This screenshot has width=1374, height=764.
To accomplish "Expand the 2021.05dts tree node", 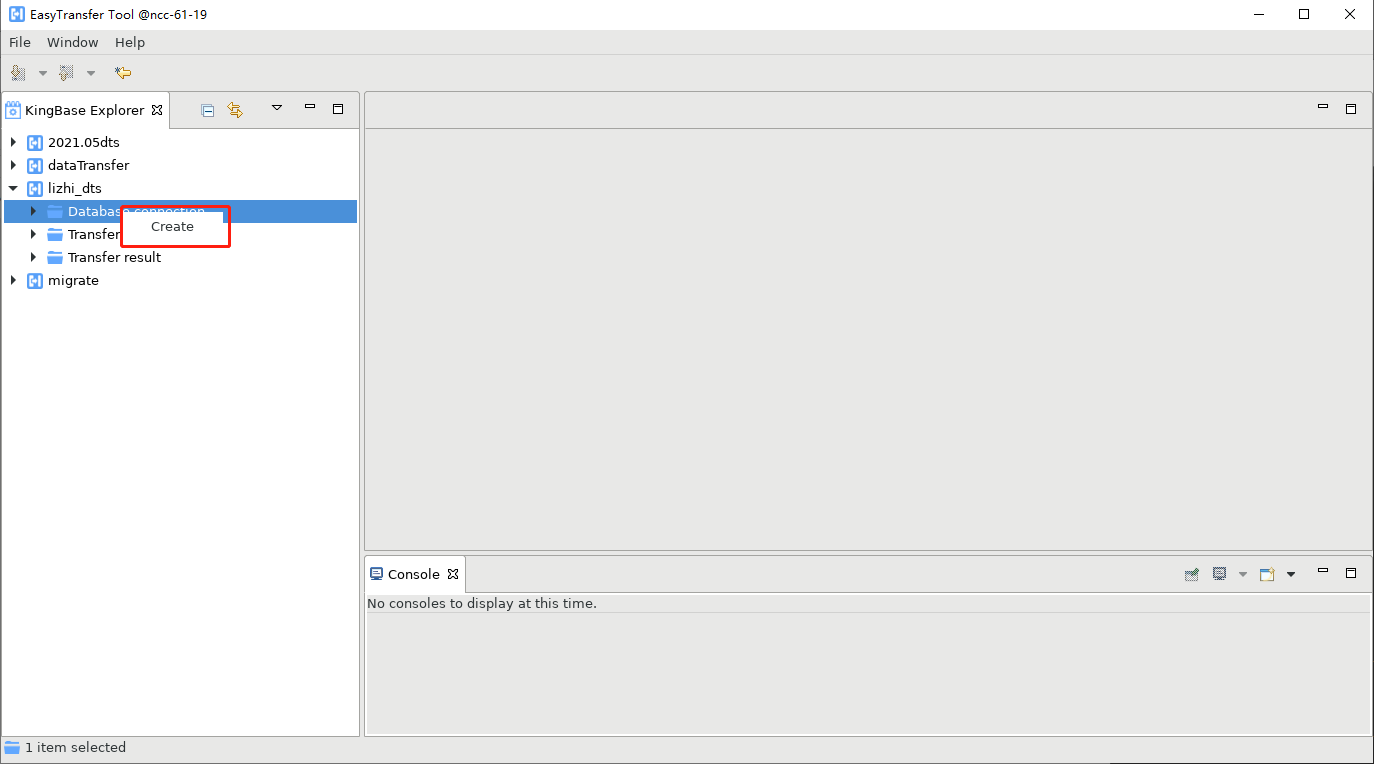I will tap(13, 142).
